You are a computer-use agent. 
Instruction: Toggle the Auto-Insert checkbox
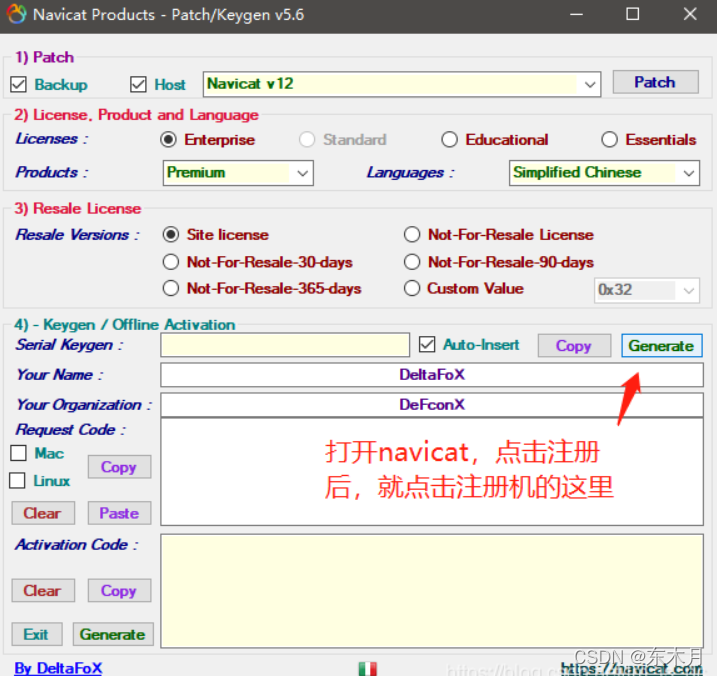pyautogui.click(x=427, y=344)
